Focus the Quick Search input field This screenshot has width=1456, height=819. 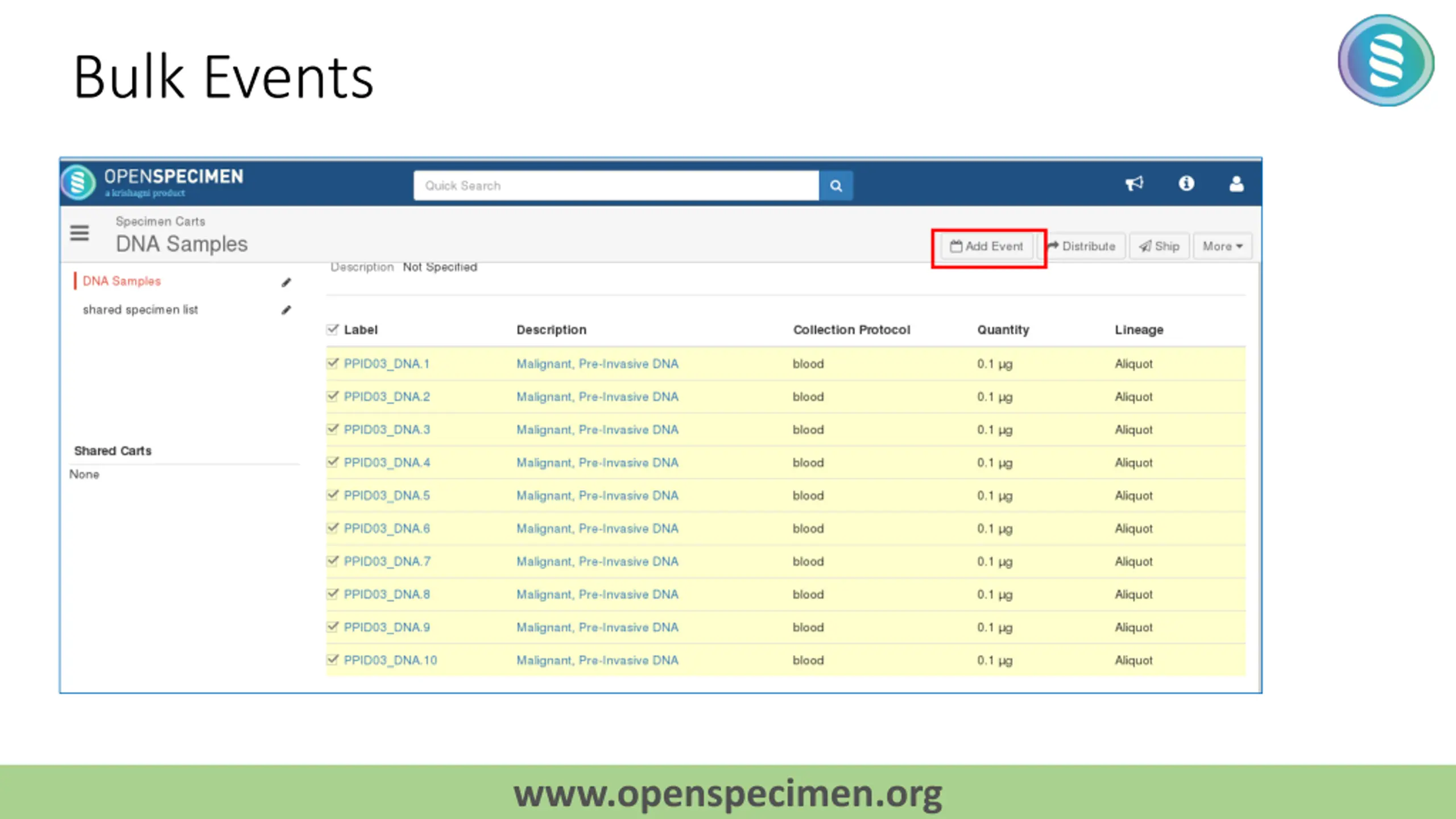click(x=617, y=185)
